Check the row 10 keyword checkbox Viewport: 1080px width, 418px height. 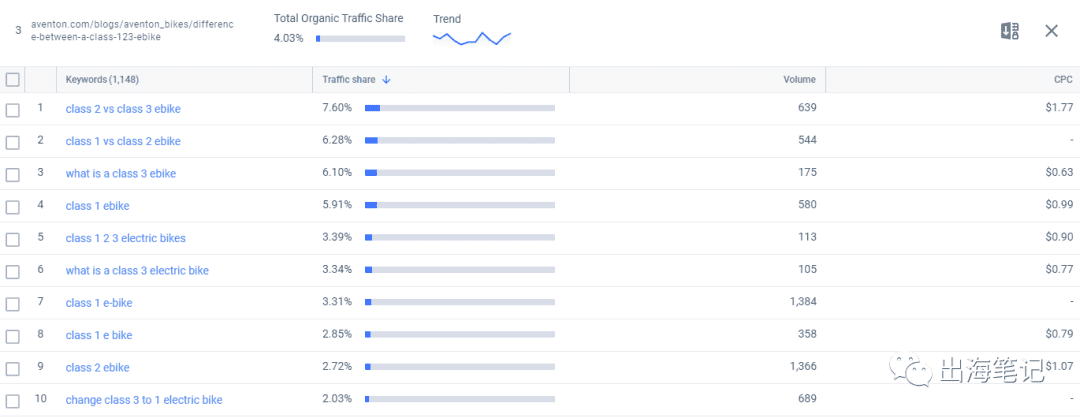pyautogui.click(x=13, y=400)
